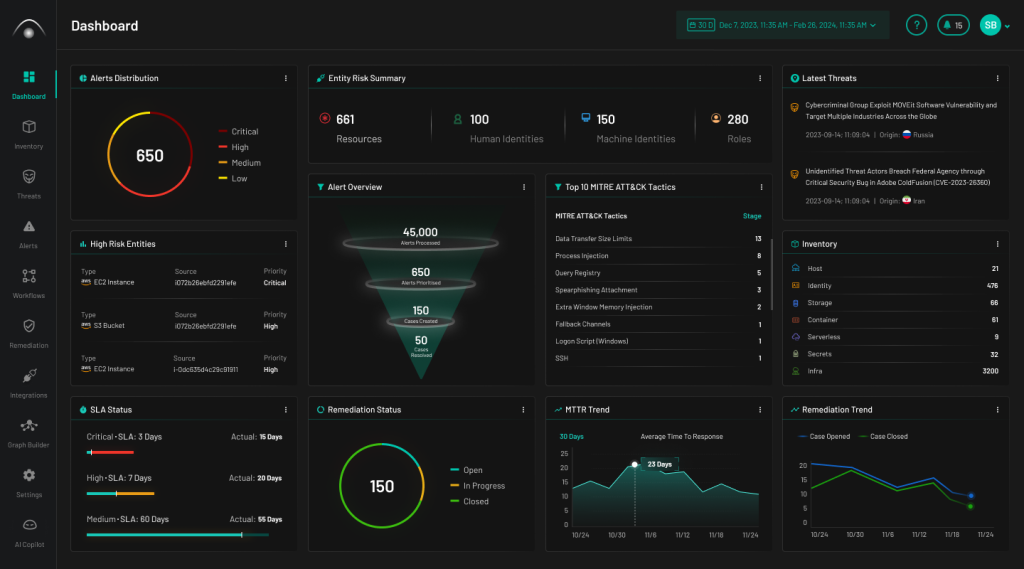Select the Data Transfer Size Limits row

point(658,238)
